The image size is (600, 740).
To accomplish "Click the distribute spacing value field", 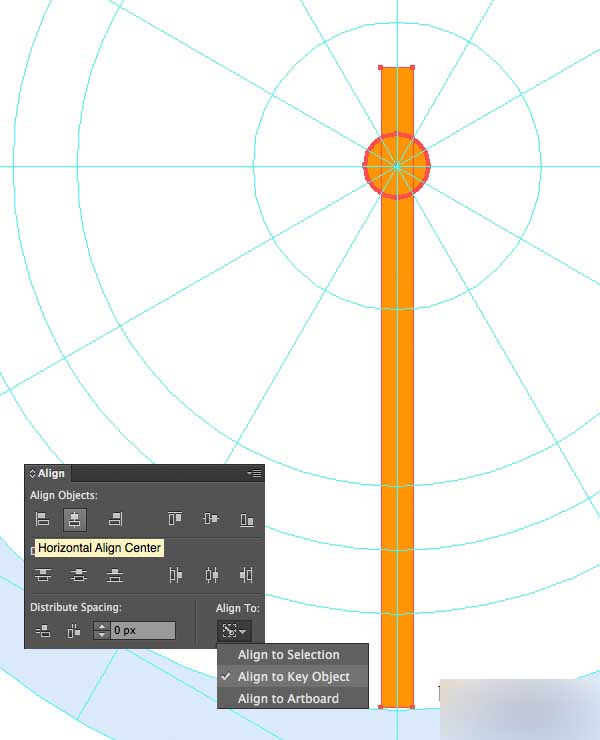I will 143,631.
